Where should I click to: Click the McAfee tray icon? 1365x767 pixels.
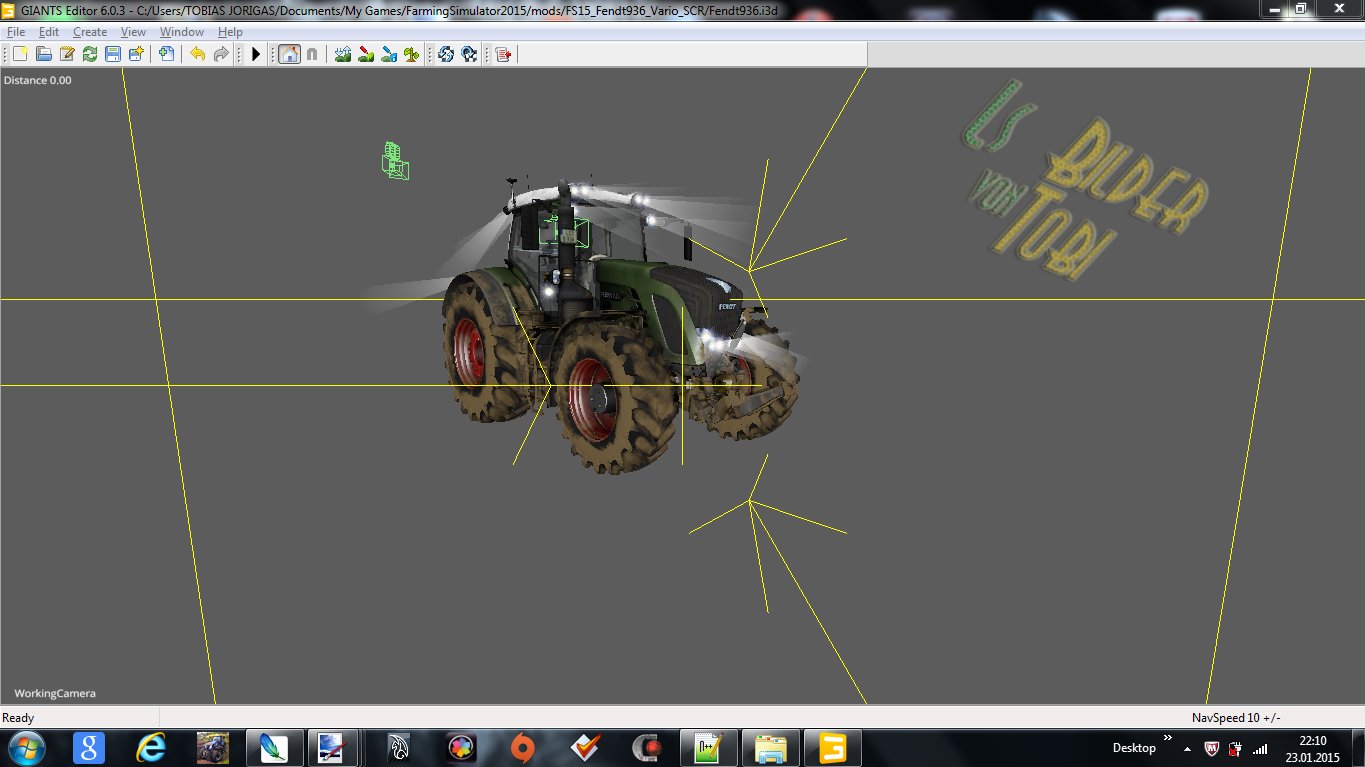(x=1211, y=748)
